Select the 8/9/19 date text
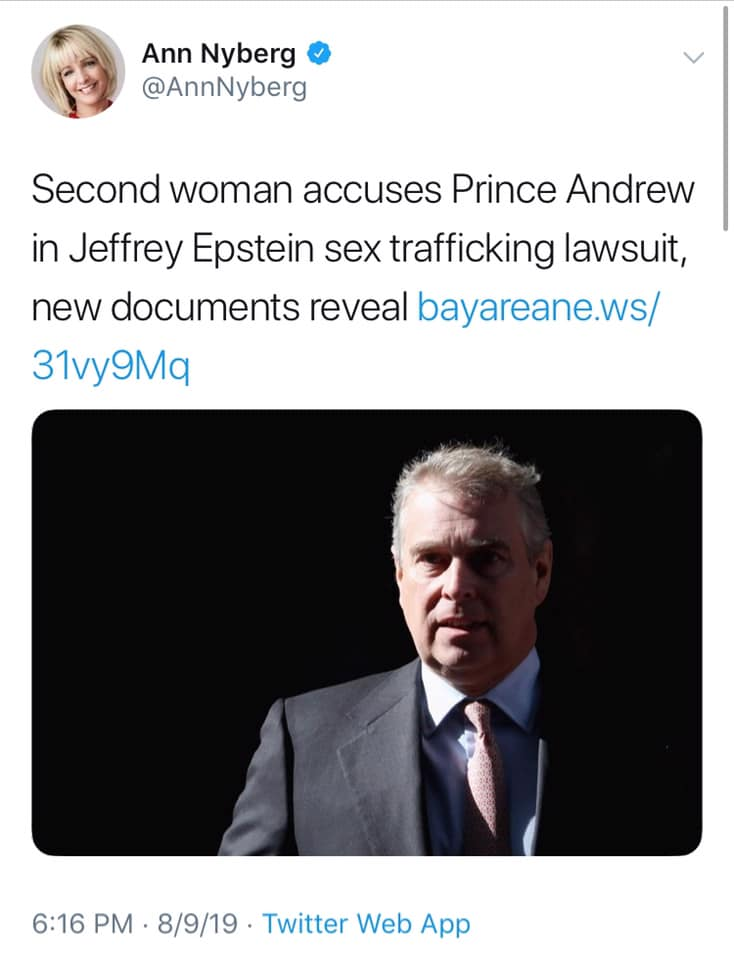Image resolution: width=734 pixels, height=960 pixels. (x=197, y=924)
